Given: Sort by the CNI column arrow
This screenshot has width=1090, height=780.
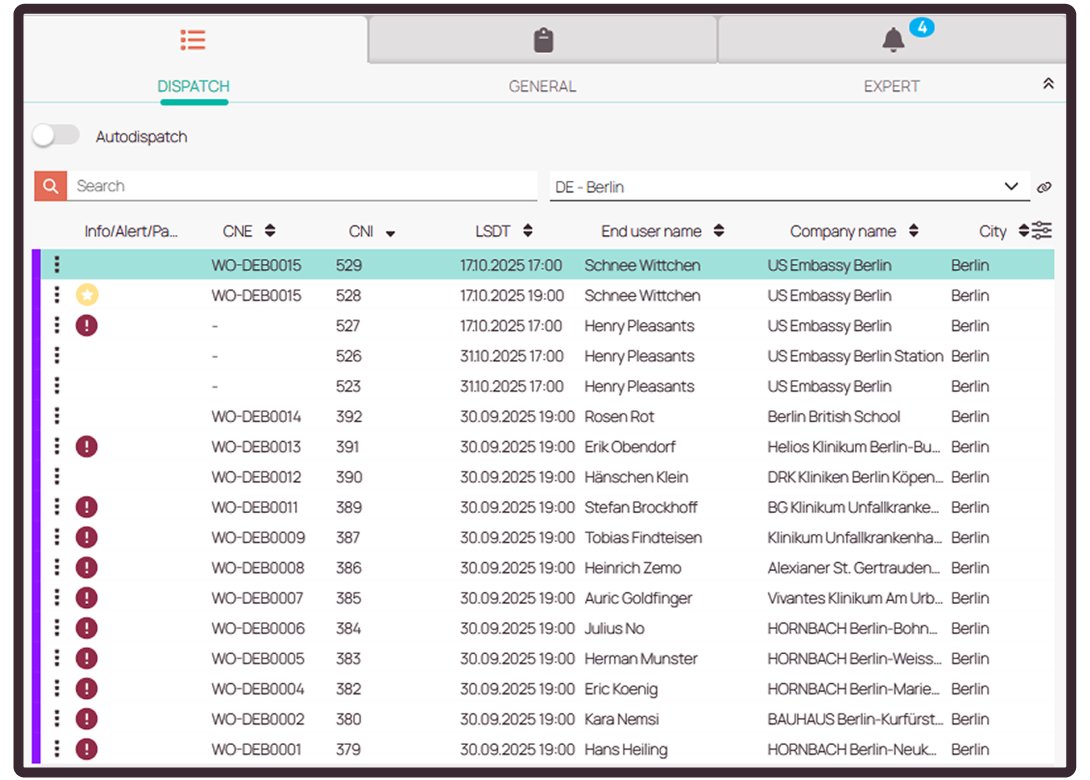Looking at the screenshot, I should (x=390, y=233).
